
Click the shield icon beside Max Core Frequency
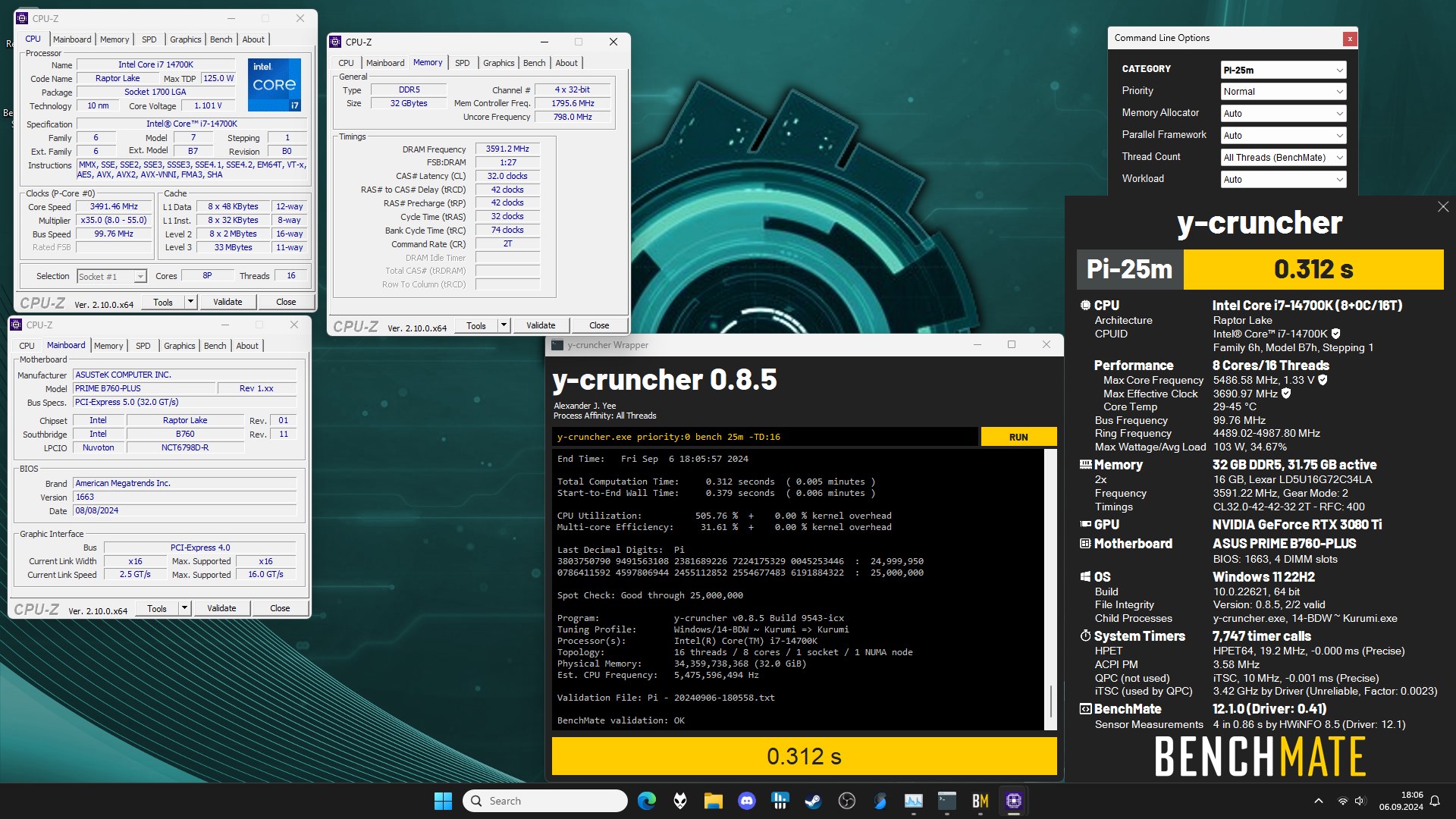pyautogui.click(x=1323, y=380)
